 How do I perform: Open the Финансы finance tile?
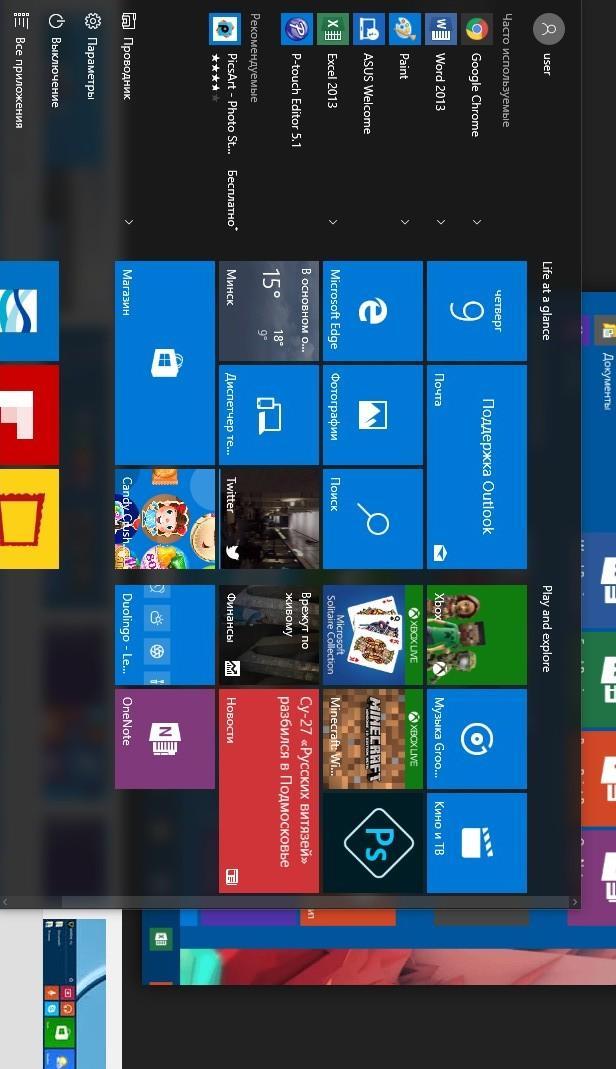click(x=268, y=635)
